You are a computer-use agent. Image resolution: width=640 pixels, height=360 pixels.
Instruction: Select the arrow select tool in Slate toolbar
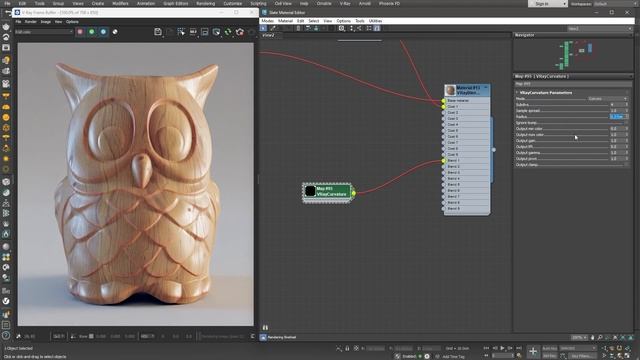click(263, 28)
